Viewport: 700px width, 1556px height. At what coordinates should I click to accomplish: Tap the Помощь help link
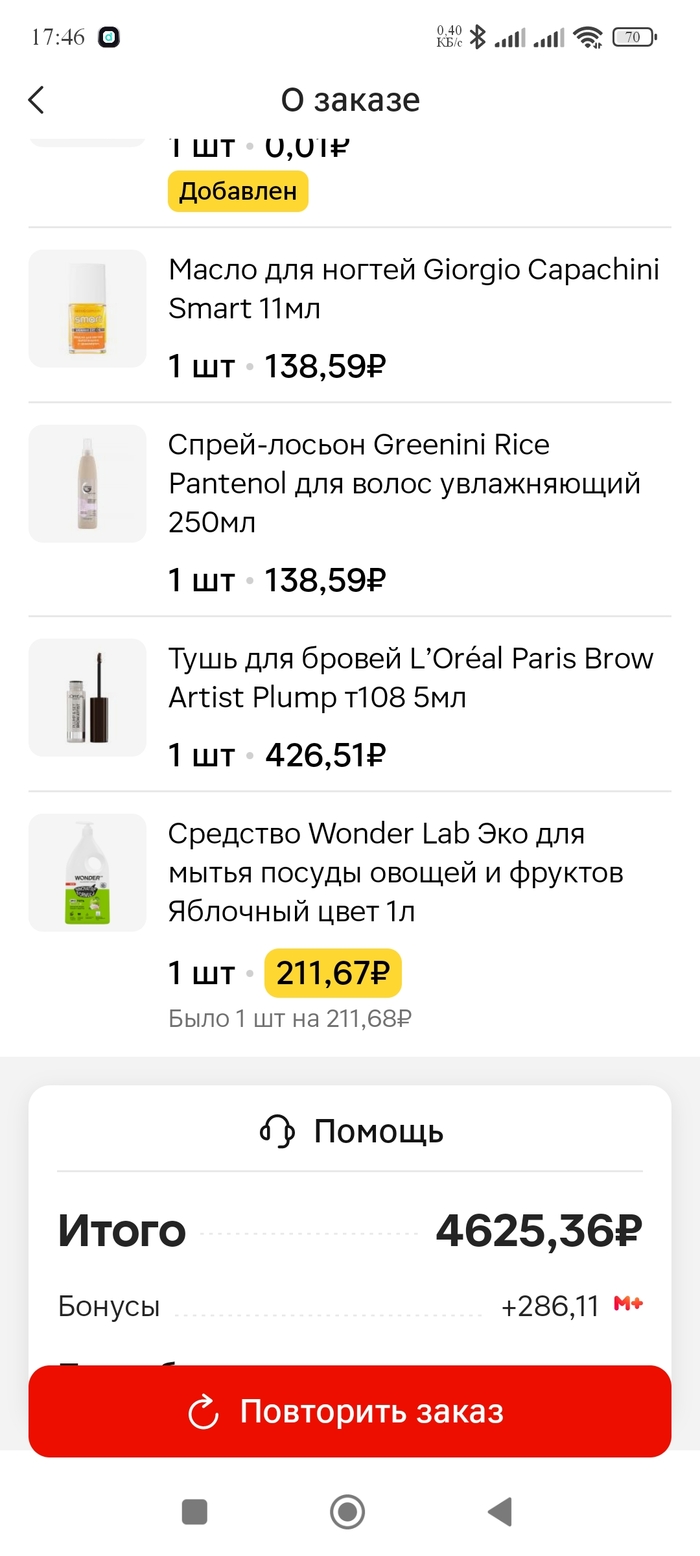[378, 1131]
